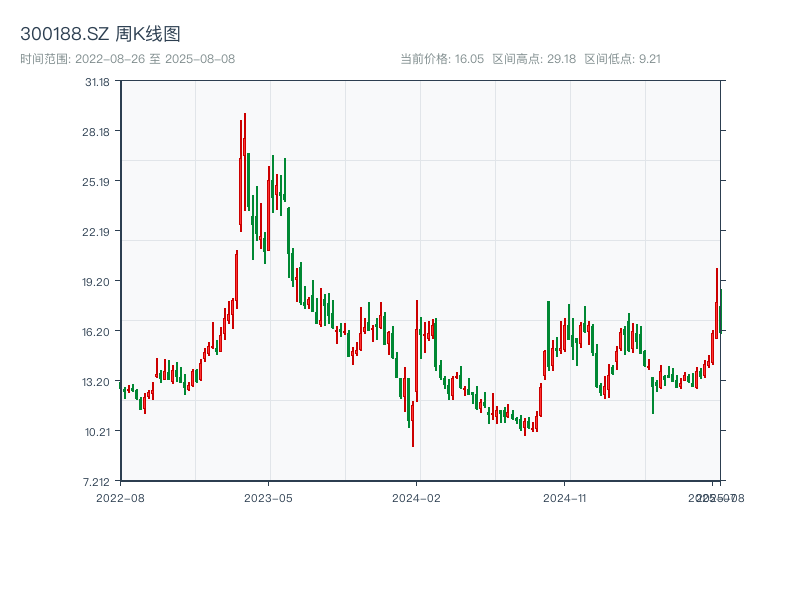Click the lowest candlestick near 9.21

tap(412, 440)
